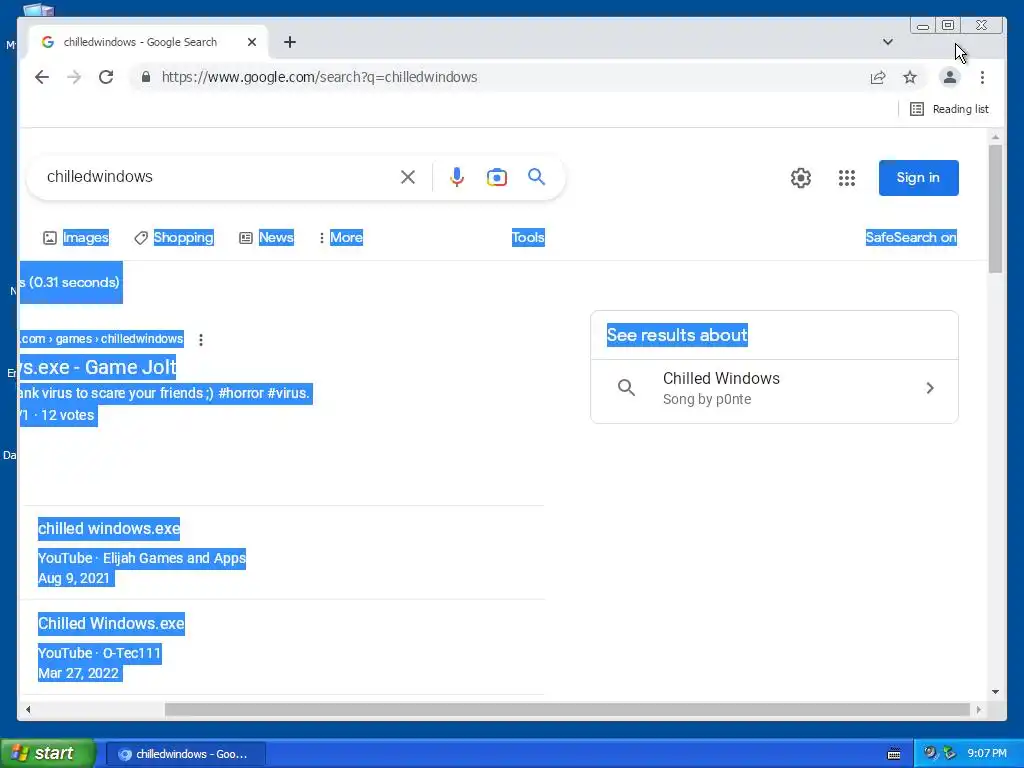Viewport: 1024px width, 768px height.
Task: Expand the More search categories menu
Action: tap(340, 238)
